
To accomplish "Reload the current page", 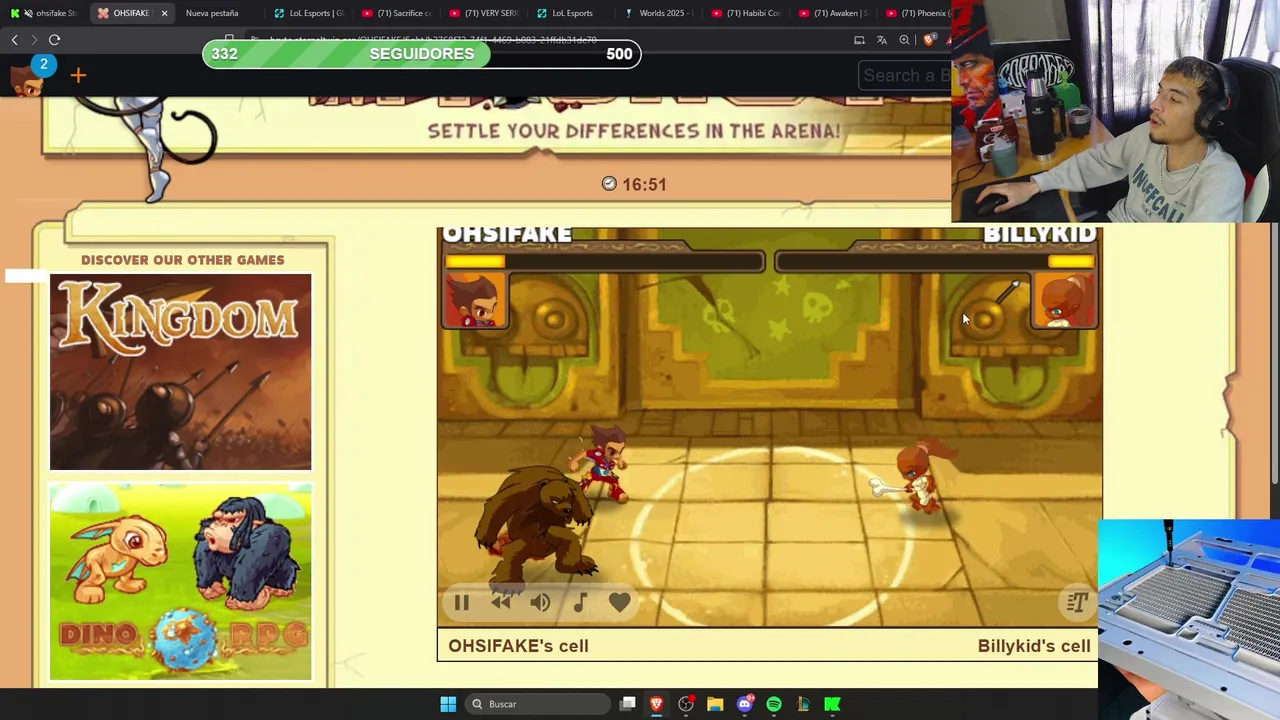I will pyautogui.click(x=54, y=40).
